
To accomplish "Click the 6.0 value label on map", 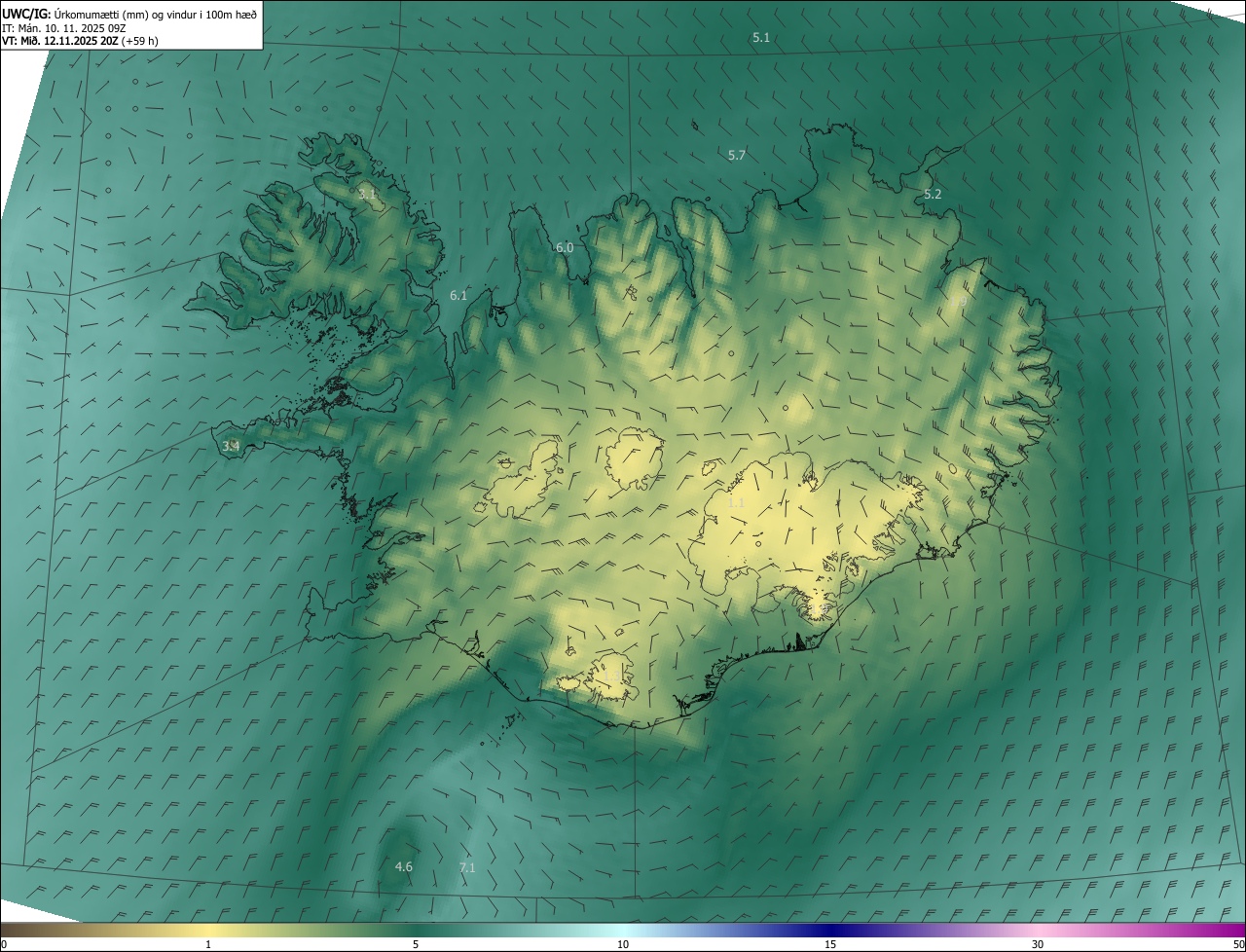I will 565,247.
